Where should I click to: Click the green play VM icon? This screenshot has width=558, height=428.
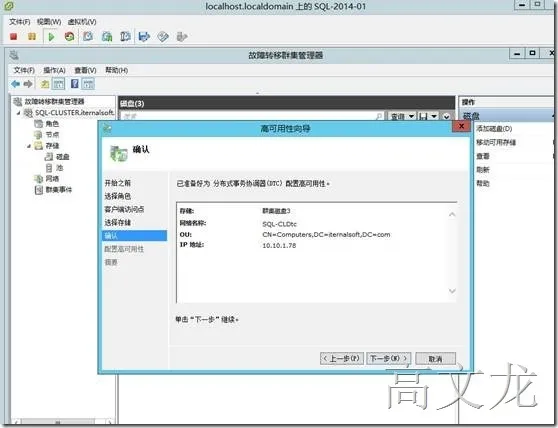click(51, 36)
